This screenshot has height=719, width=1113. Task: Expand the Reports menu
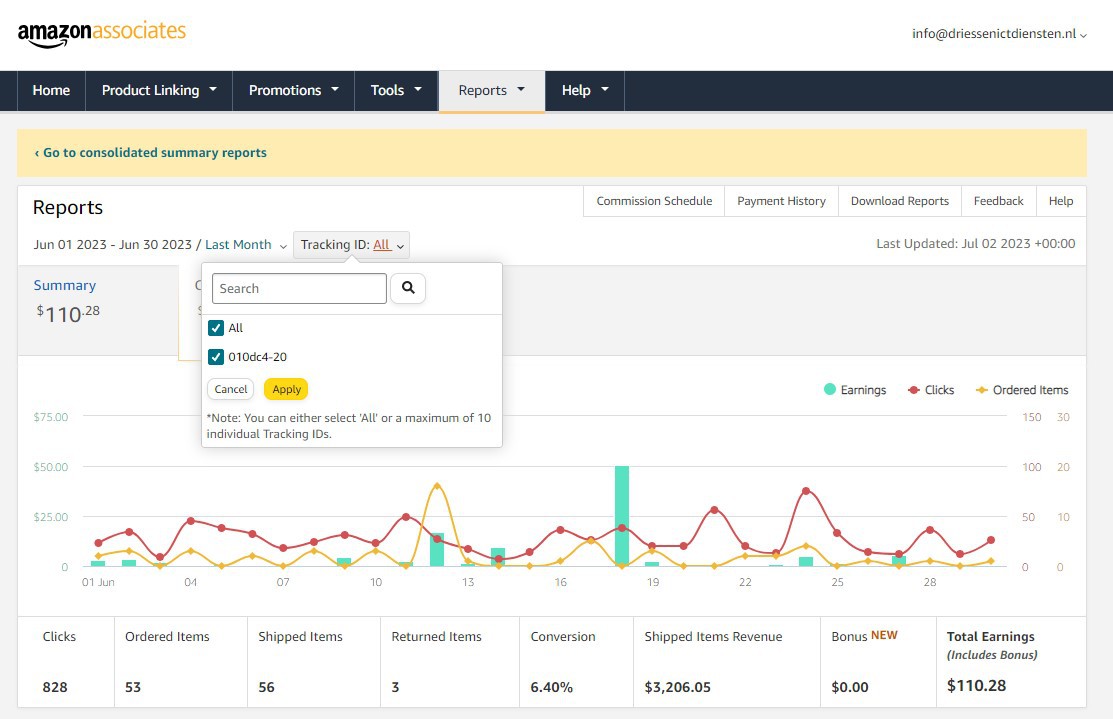[x=491, y=91]
